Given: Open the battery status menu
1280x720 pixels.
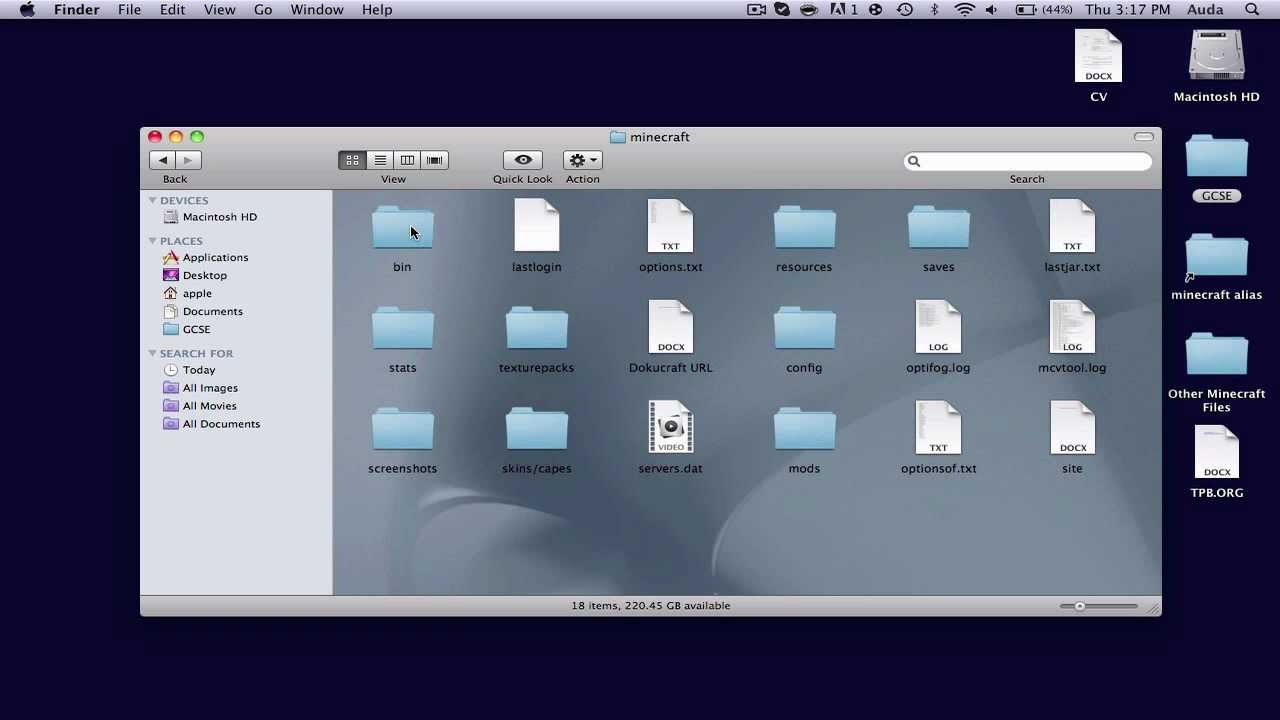Looking at the screenshot, I should coord(1043,10).
